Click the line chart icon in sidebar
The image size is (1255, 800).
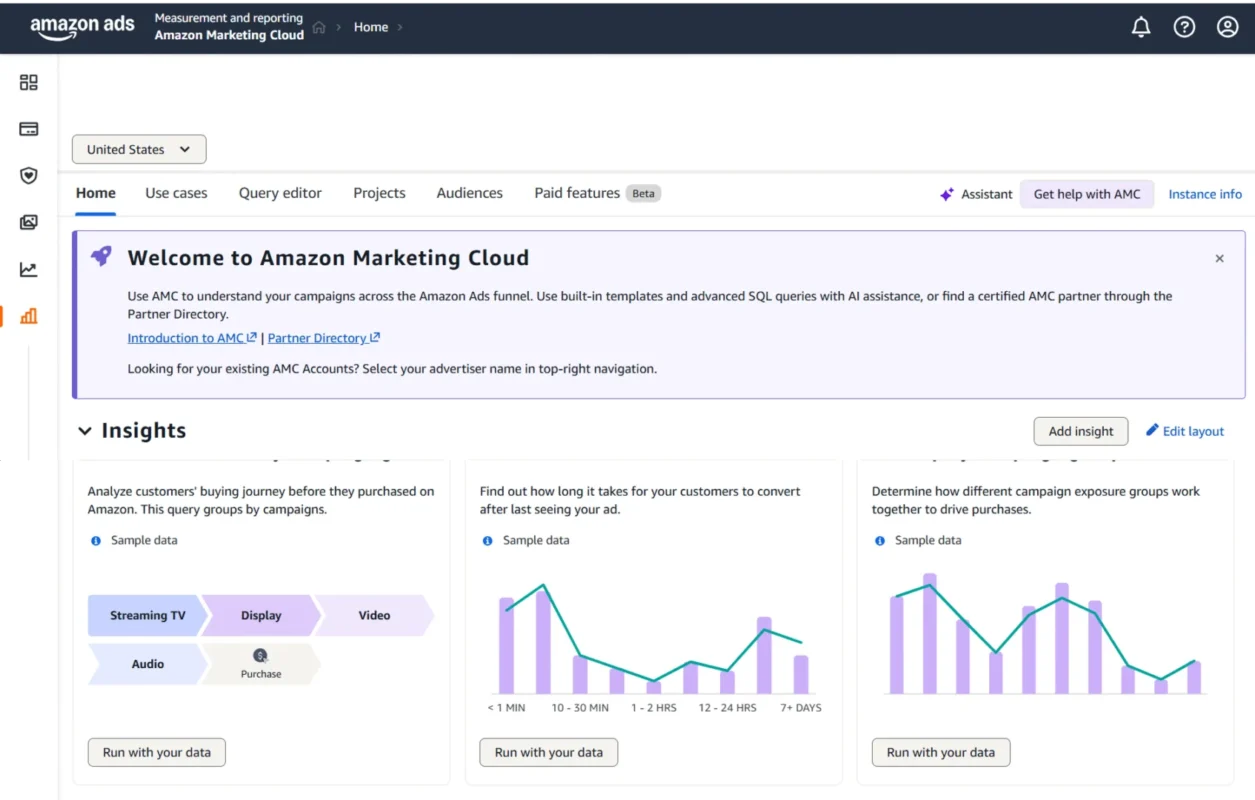[29, 269]
